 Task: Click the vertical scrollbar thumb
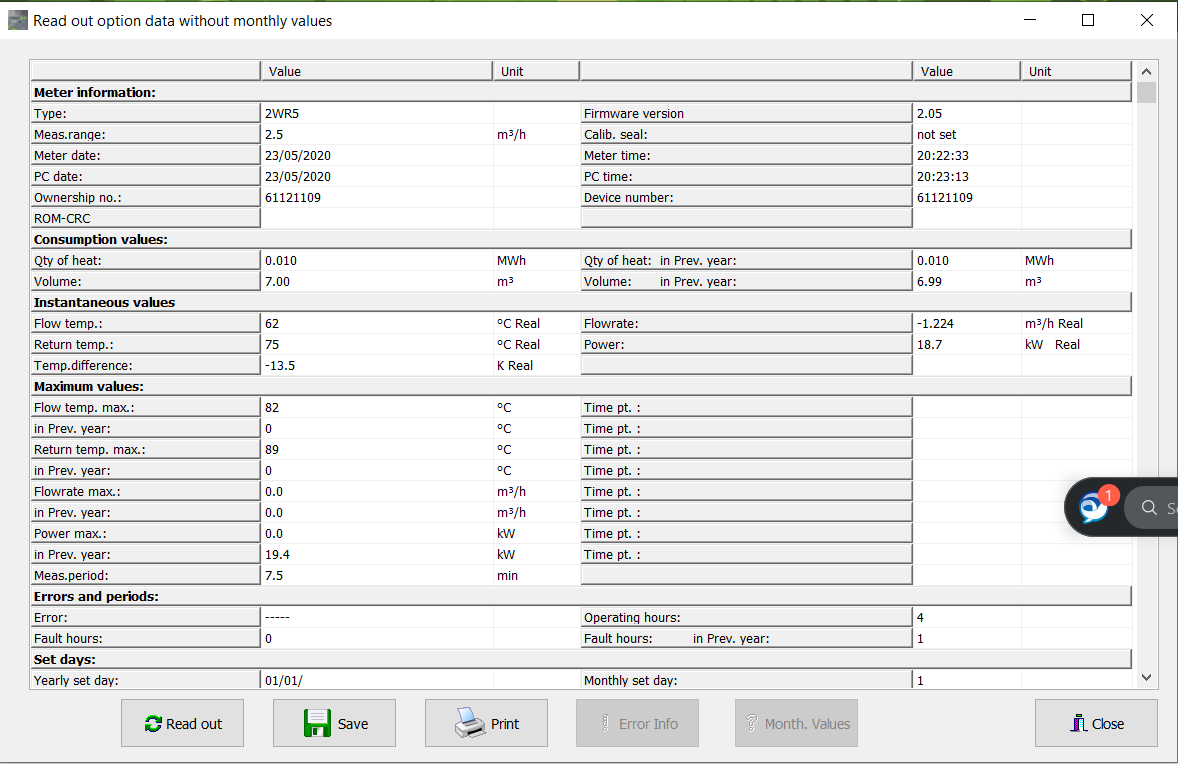(x=1146, y=93)
